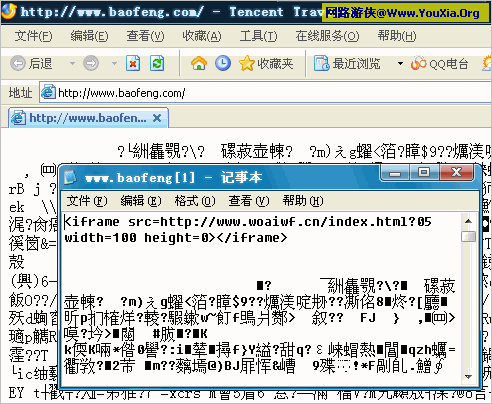Open the browser 在线服务(O) menu
The height and width of the screenshot is (404, 492).
pos(327,36)
